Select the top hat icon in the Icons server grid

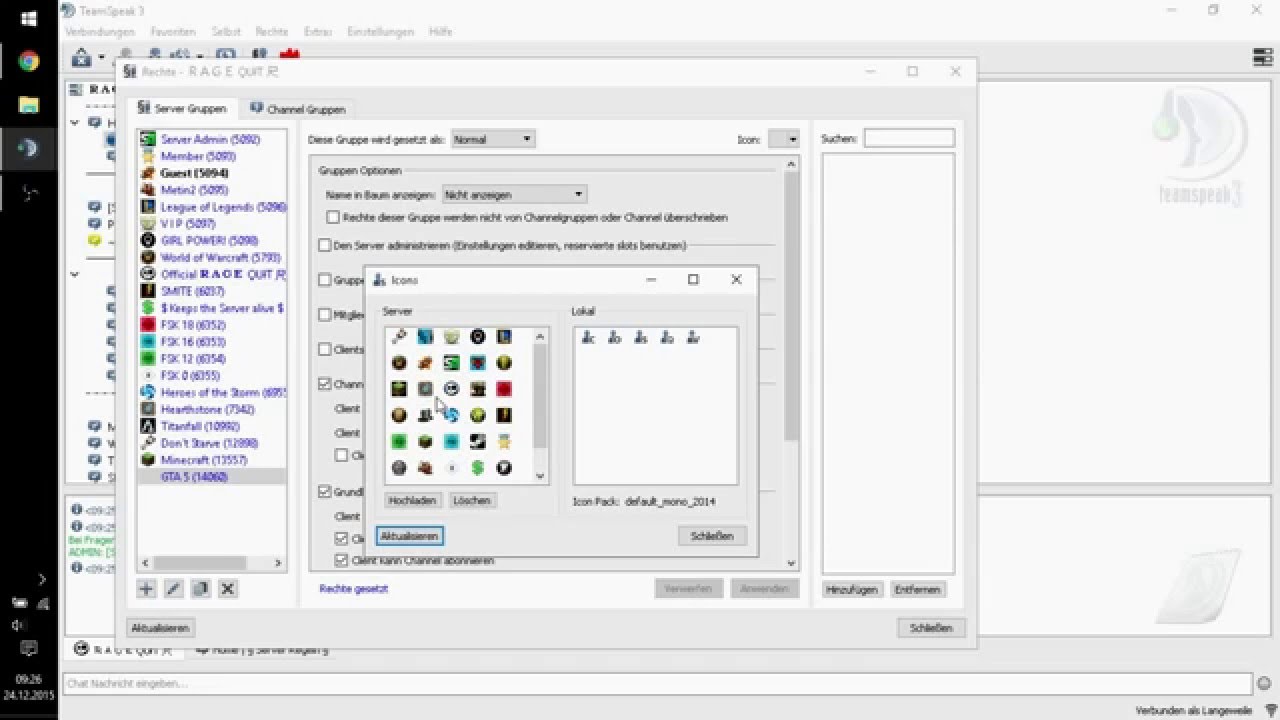pyautogui.click(x=425, y=415)
